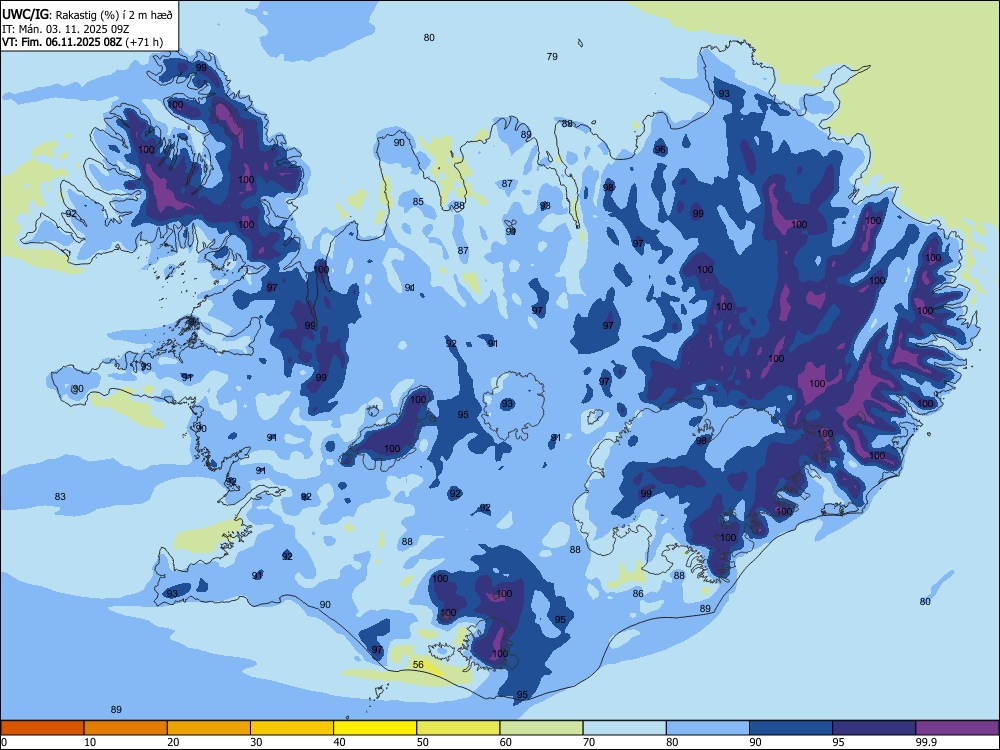Click the '83' value over the western sea
Screen dimensions: 1000x750
60,496
